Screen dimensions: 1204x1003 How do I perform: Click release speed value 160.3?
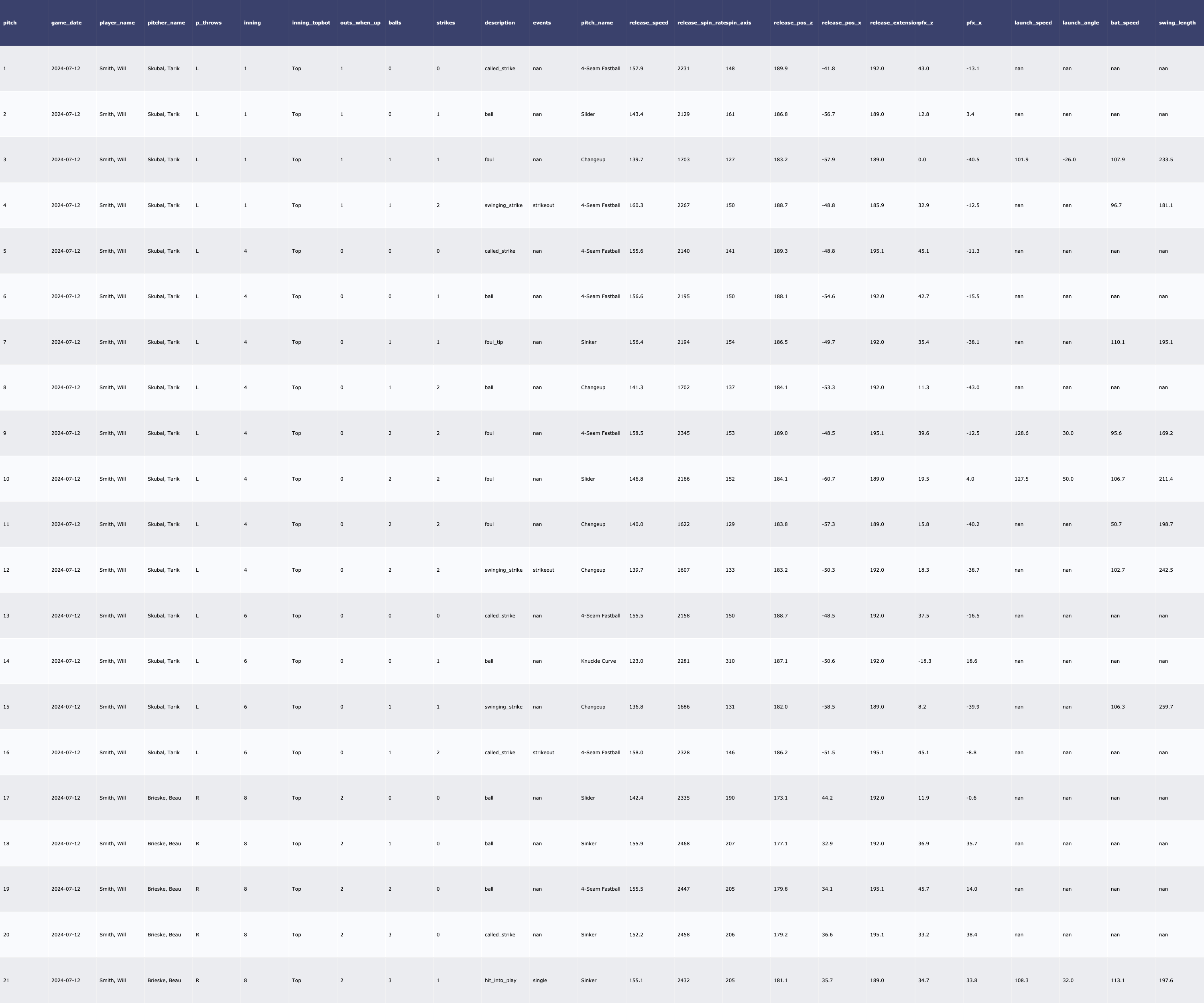(x=636, y=205)
